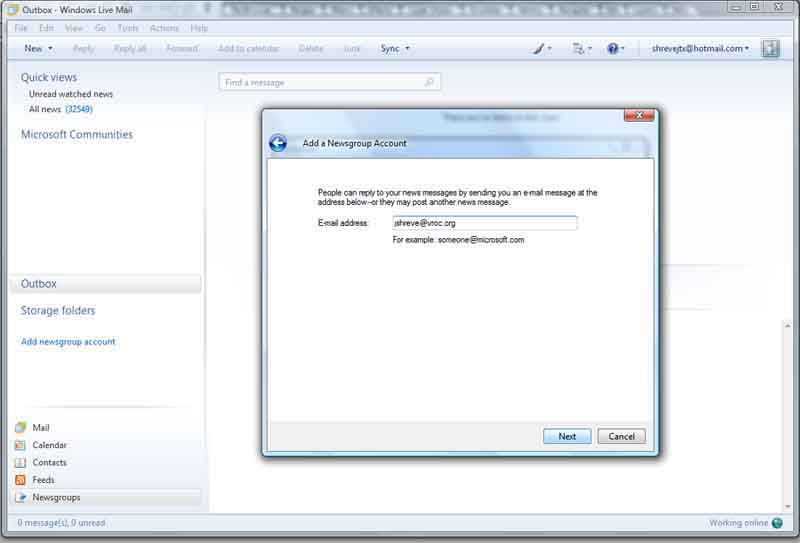Viewport: 800px width, 543px height.
Task: Open the View menu
Action: click(x=73, y=28)
